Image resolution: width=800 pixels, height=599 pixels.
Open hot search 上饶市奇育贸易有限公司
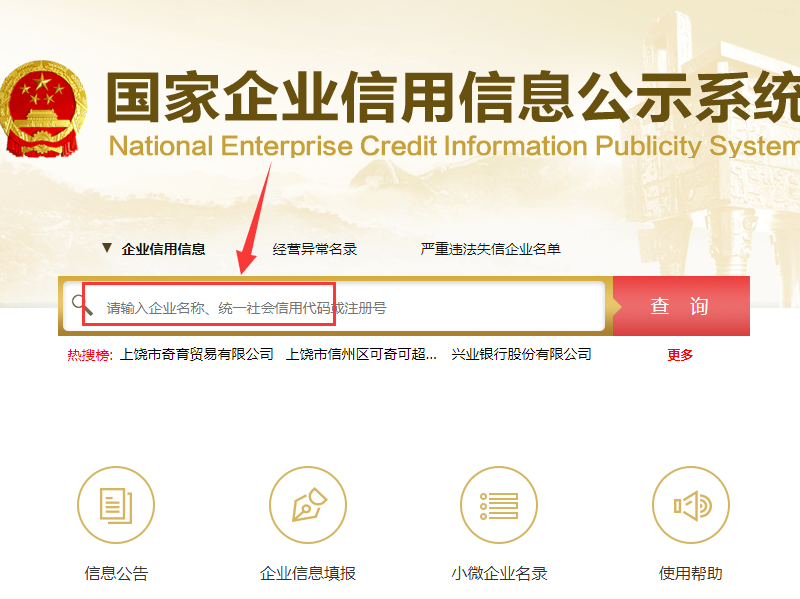pos(196,354)
